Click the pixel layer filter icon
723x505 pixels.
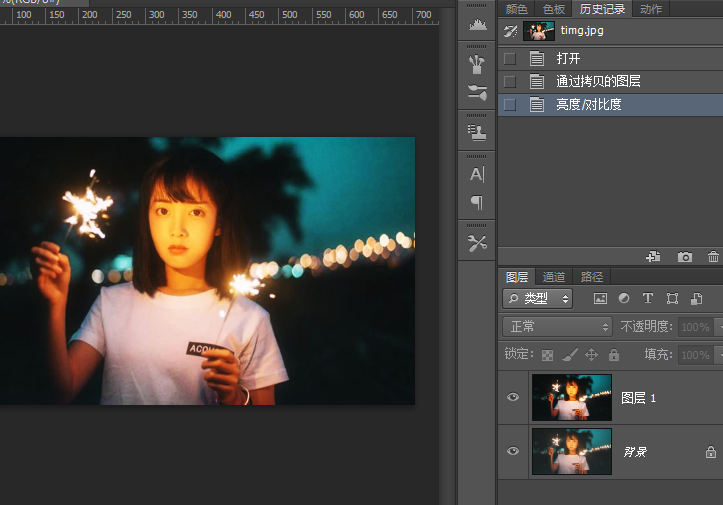coord(600,298)
